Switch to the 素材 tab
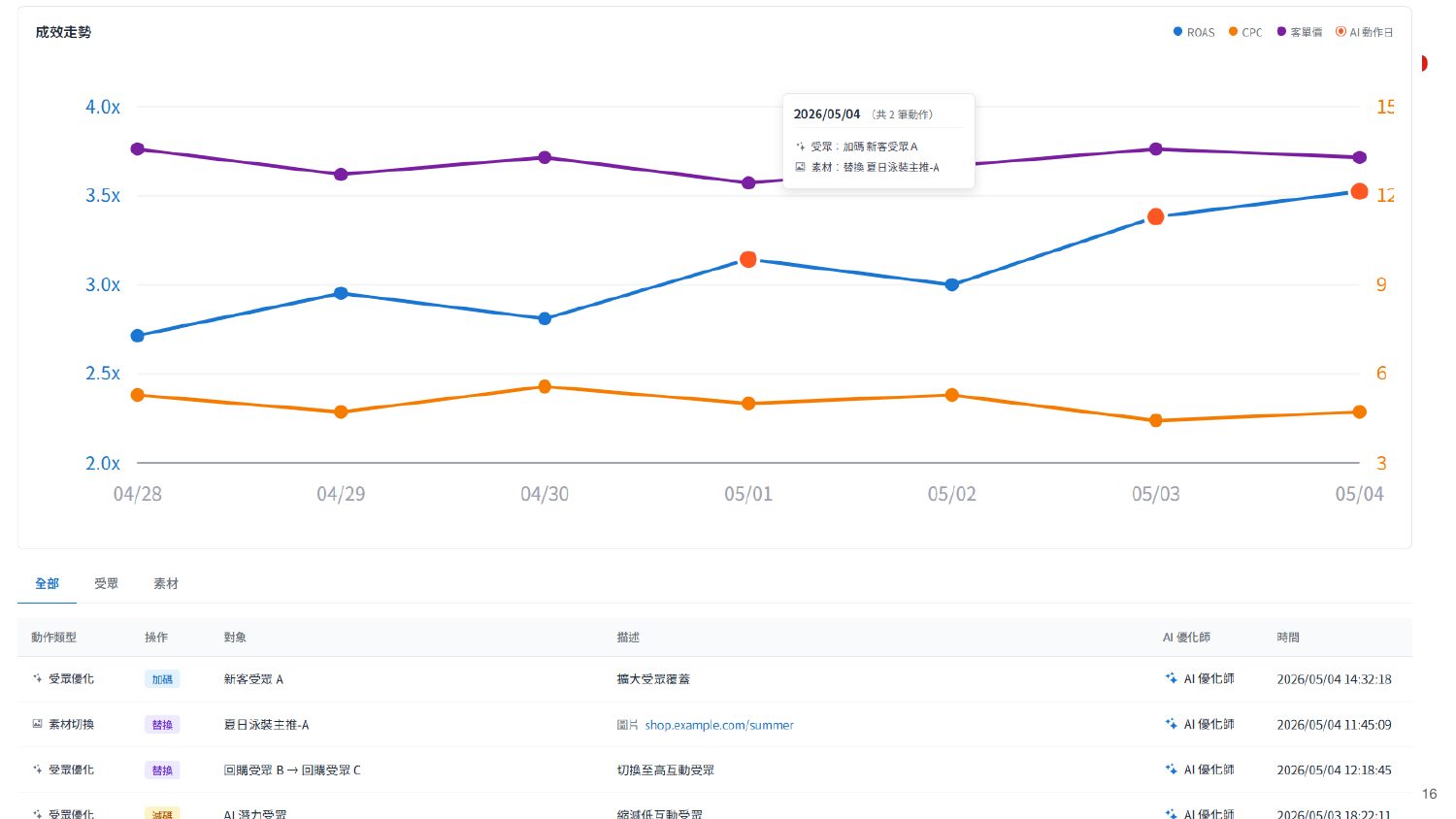 pyautogui.click(x=165, y=583)
